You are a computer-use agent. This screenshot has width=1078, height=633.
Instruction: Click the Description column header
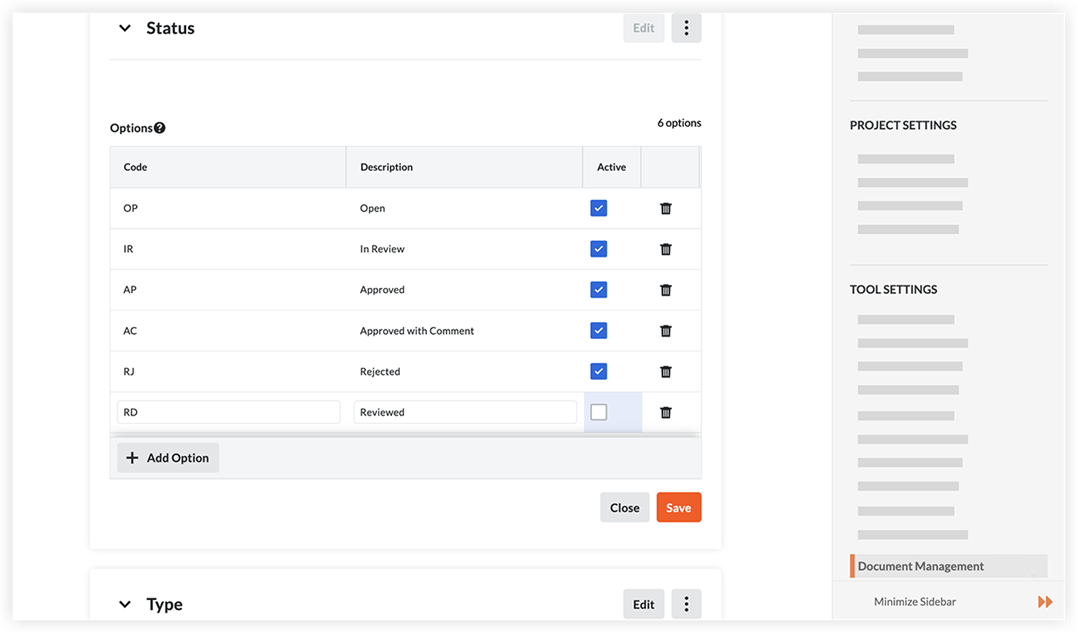click(x=464, y=167)
